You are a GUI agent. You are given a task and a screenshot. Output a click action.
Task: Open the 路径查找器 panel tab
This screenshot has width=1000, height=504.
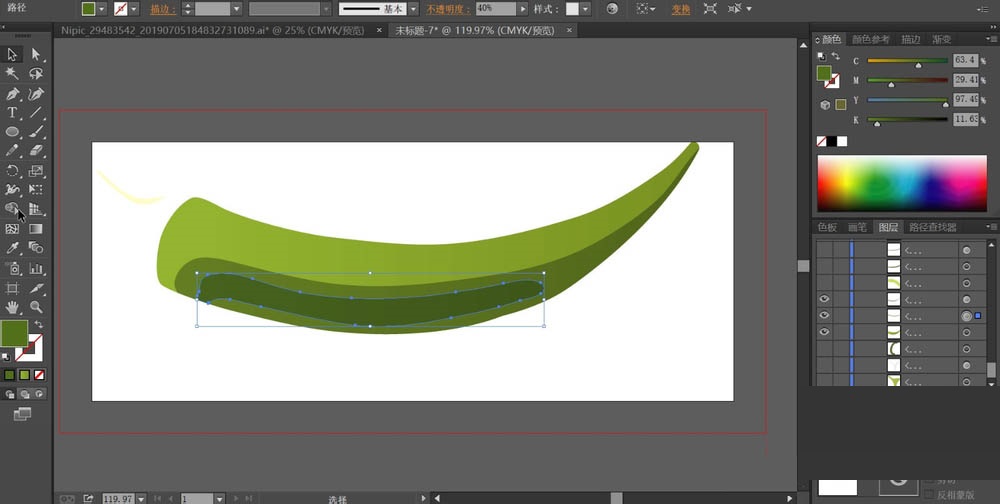(932, 227)
